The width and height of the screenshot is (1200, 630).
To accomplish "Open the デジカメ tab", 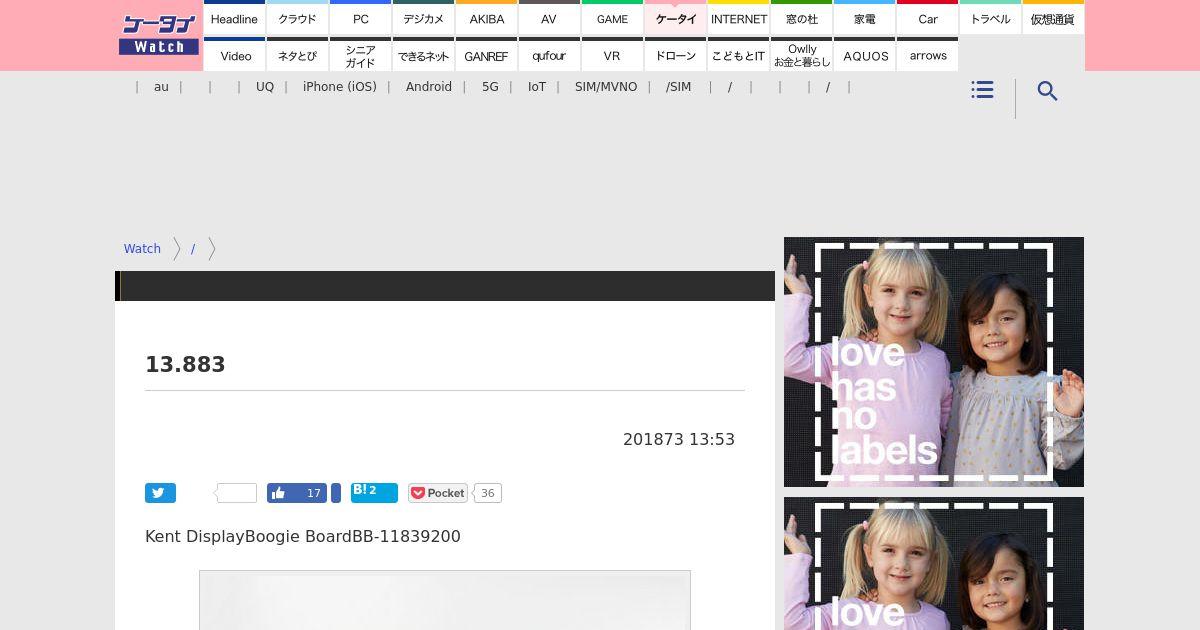I will pyautogui.click(x=423, y=18).
